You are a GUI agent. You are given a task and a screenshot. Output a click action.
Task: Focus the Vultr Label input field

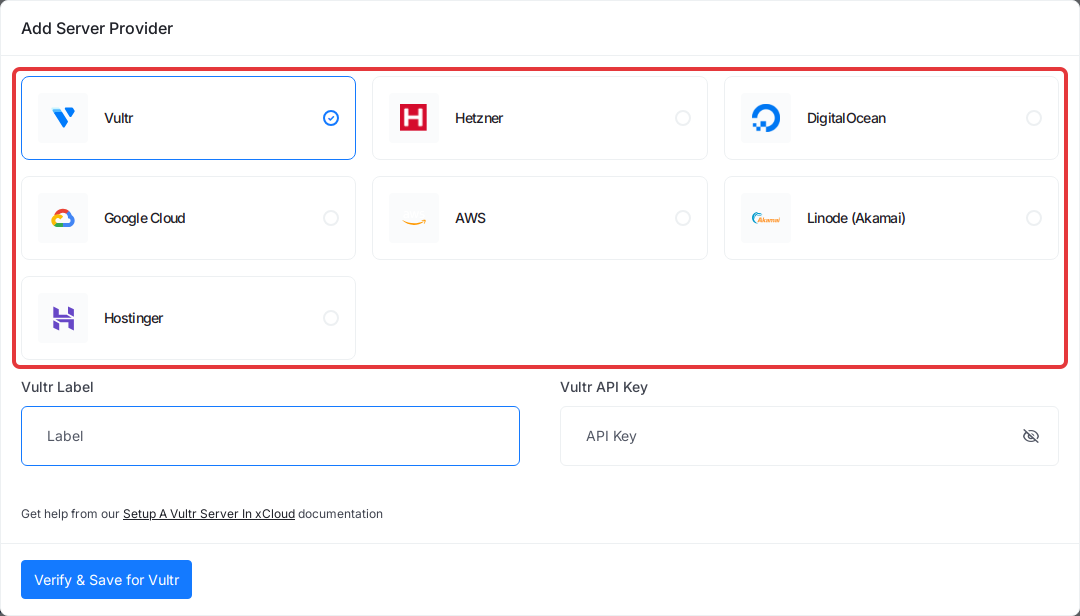[270, 436]
